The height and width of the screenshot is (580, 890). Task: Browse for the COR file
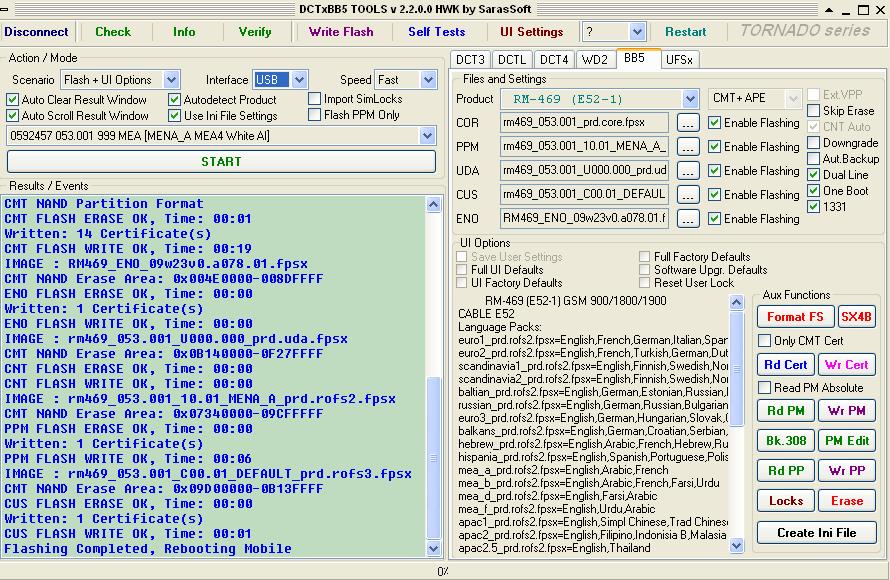click(x=688, y=123)
